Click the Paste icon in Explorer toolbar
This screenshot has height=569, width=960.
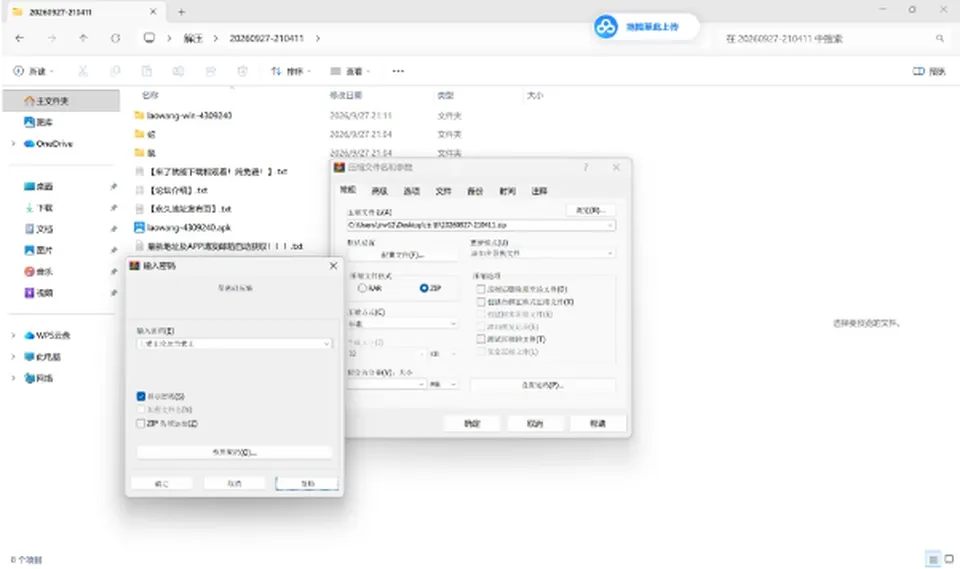pos(146,71)
